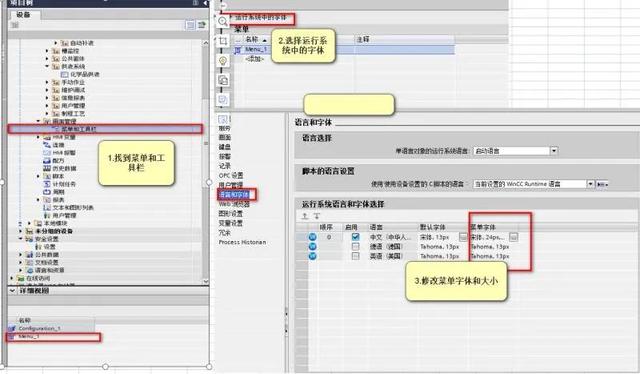Image resolution: width=640 pixels, height=374 pixels.
Task: Click the 计划任务 scheduler icon in the tree
Action: 47,184
